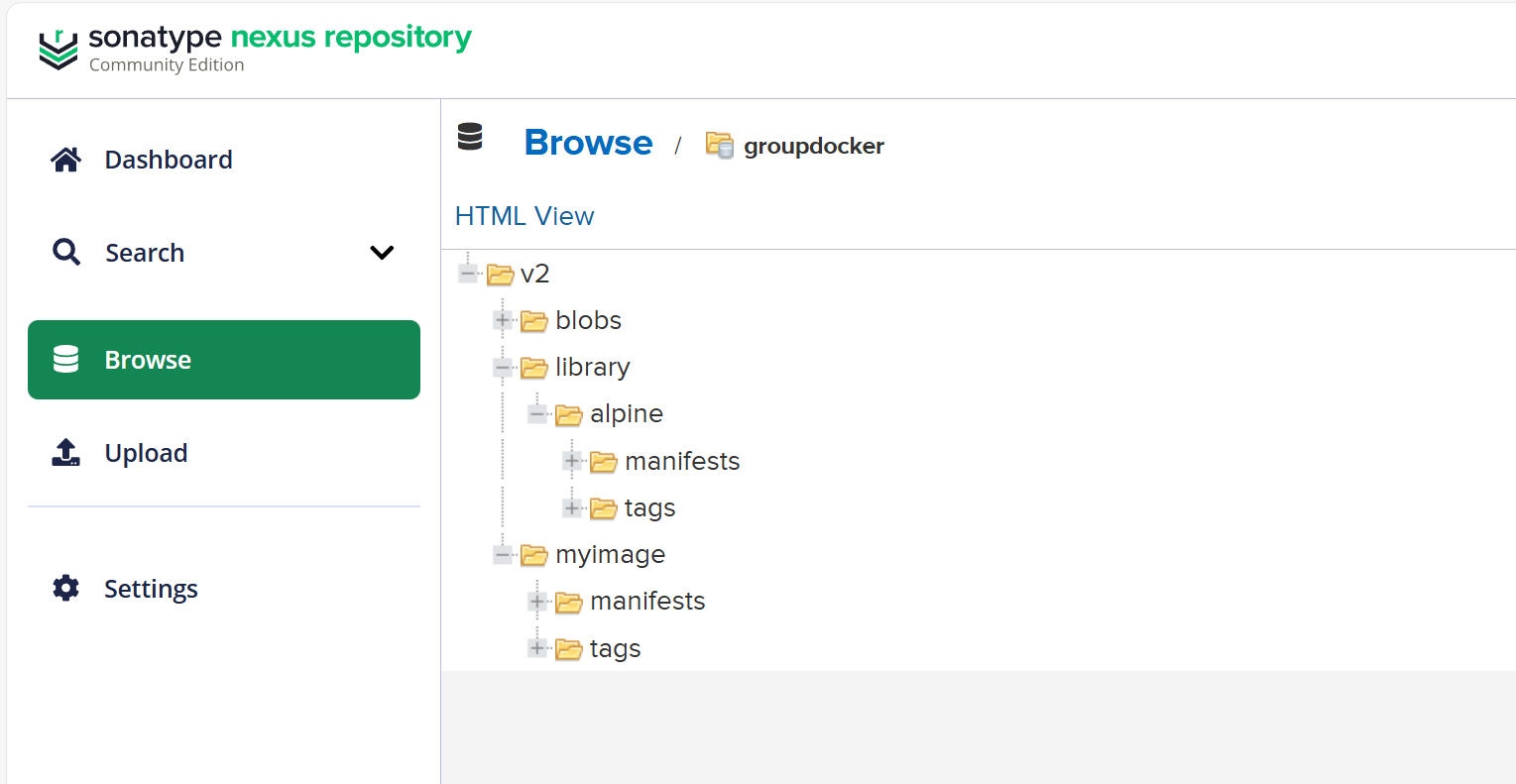
Task: Select the tags folder under alpine
Action: click(649, 508)
